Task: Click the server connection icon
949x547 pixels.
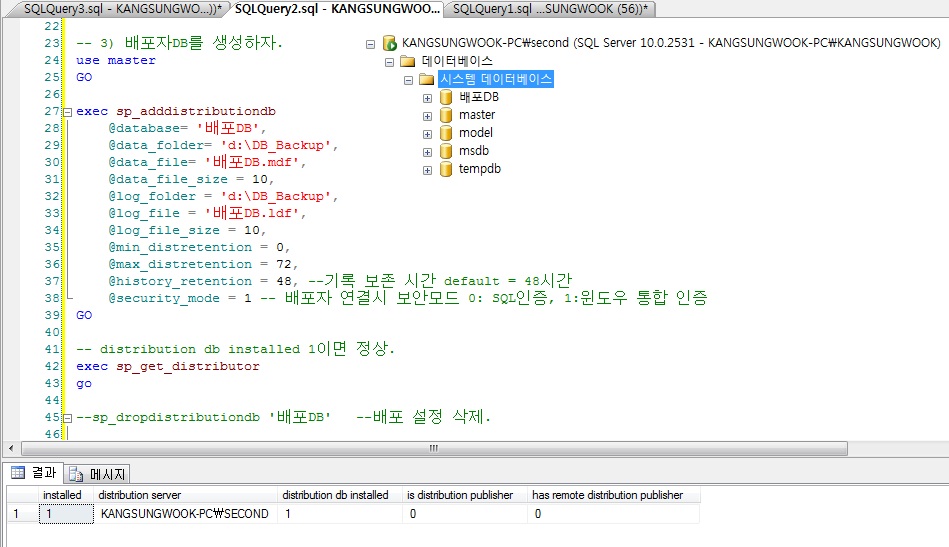Action: tap(390, 43)
